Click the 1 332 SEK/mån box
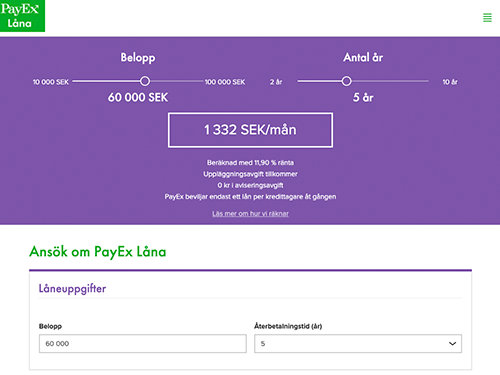 [250, 130]
